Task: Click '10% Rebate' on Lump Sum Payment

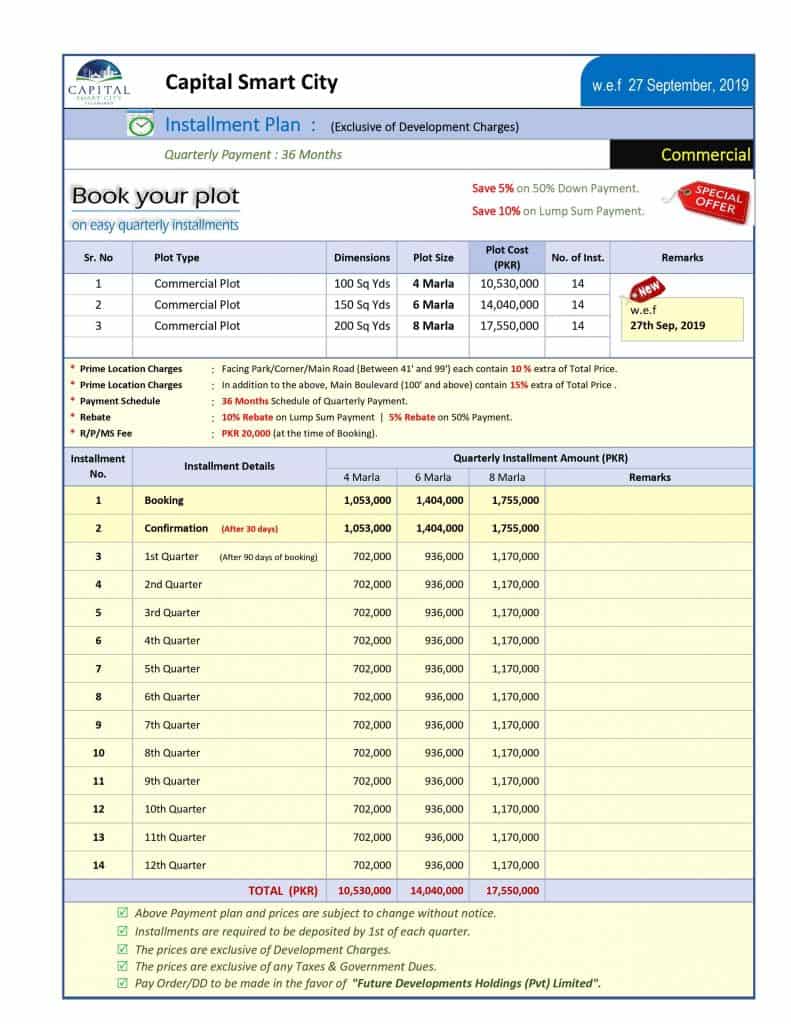Action: click(247, 417)
